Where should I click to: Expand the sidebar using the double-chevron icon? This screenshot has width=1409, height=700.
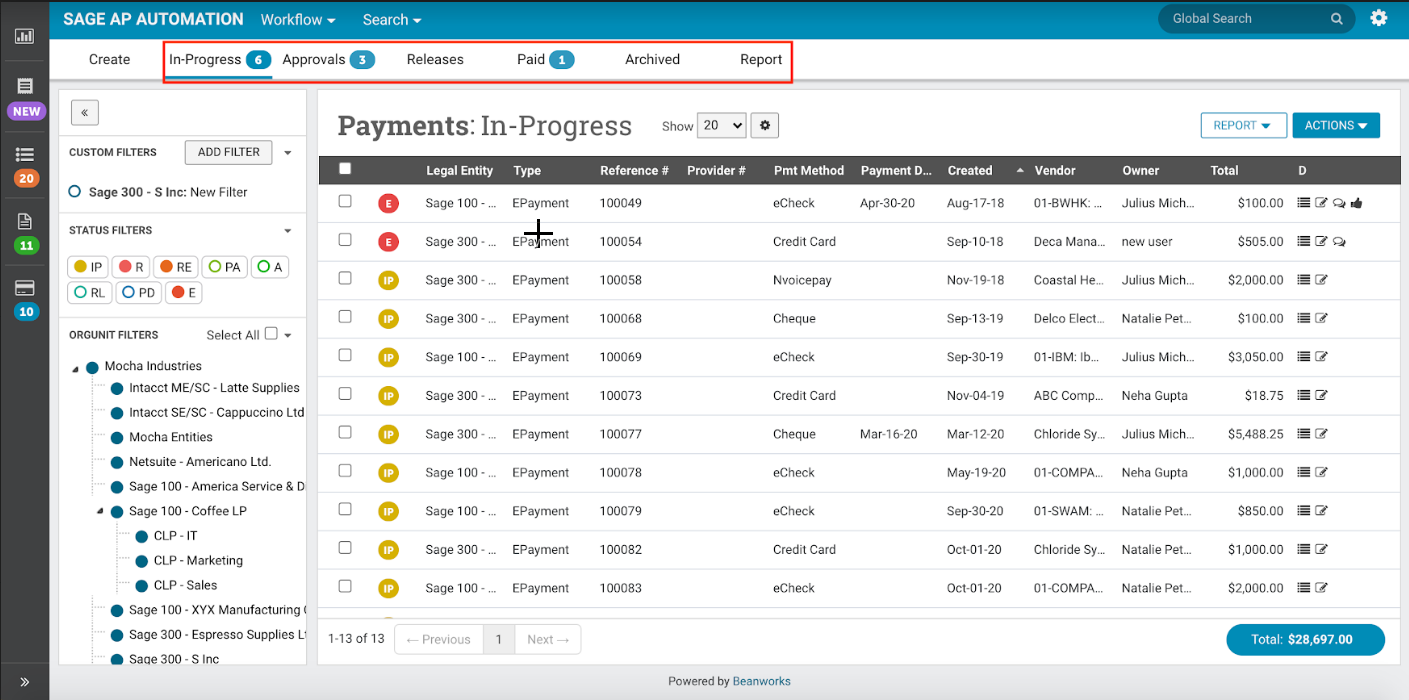pos(25,682)
